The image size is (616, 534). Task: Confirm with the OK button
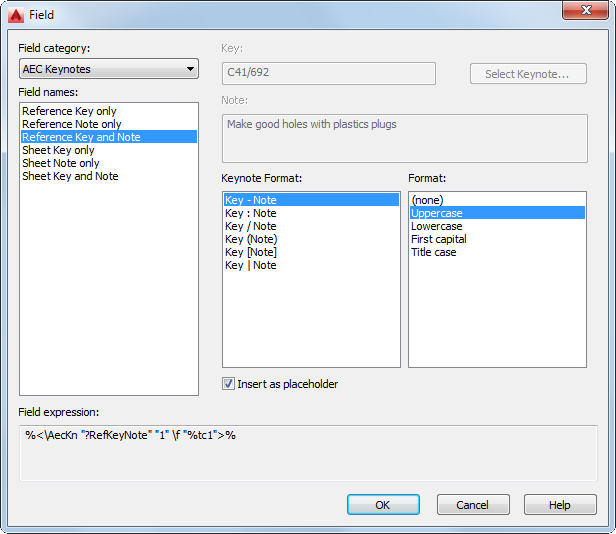[383, 505]
